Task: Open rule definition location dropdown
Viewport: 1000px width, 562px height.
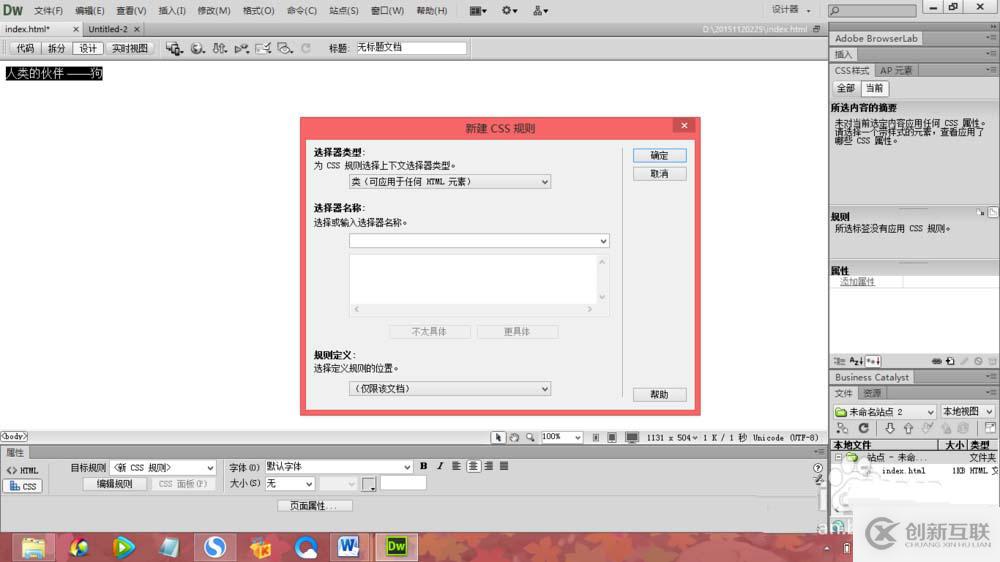Action: pyautogui.click(x=450, y=388)
